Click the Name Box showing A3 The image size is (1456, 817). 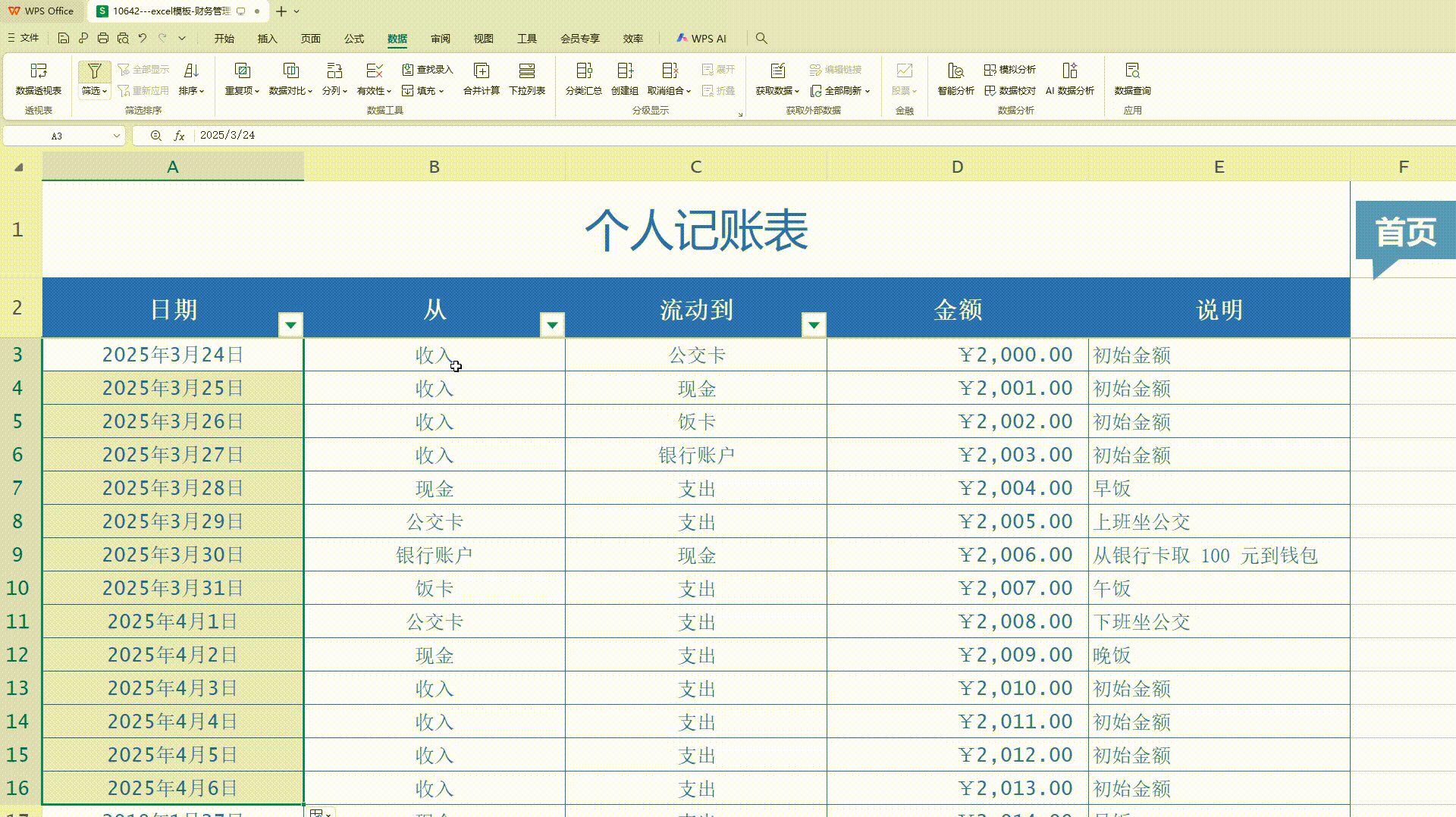coord(57,136)
